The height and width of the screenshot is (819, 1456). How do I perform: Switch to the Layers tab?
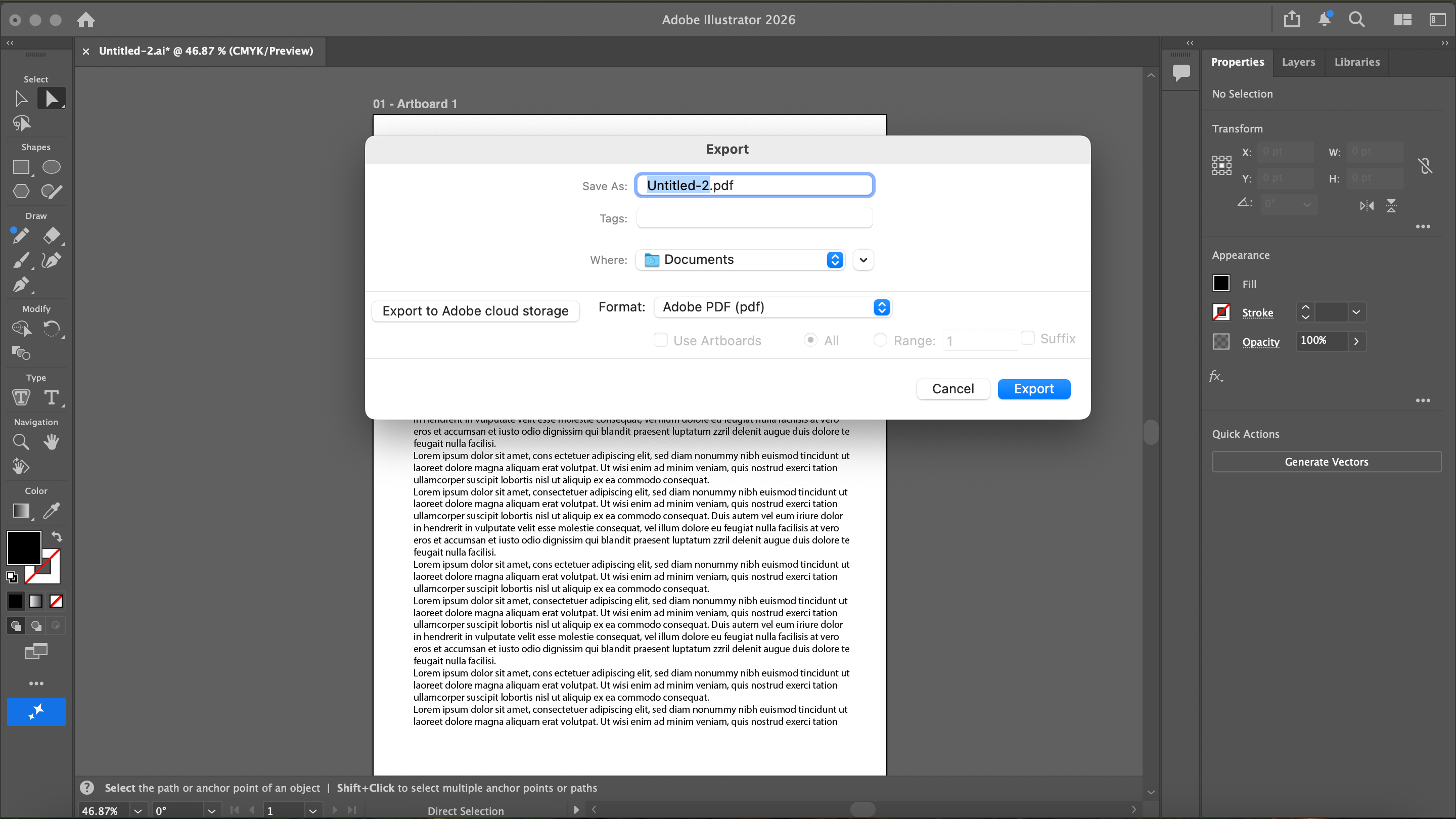point(1298,62)
